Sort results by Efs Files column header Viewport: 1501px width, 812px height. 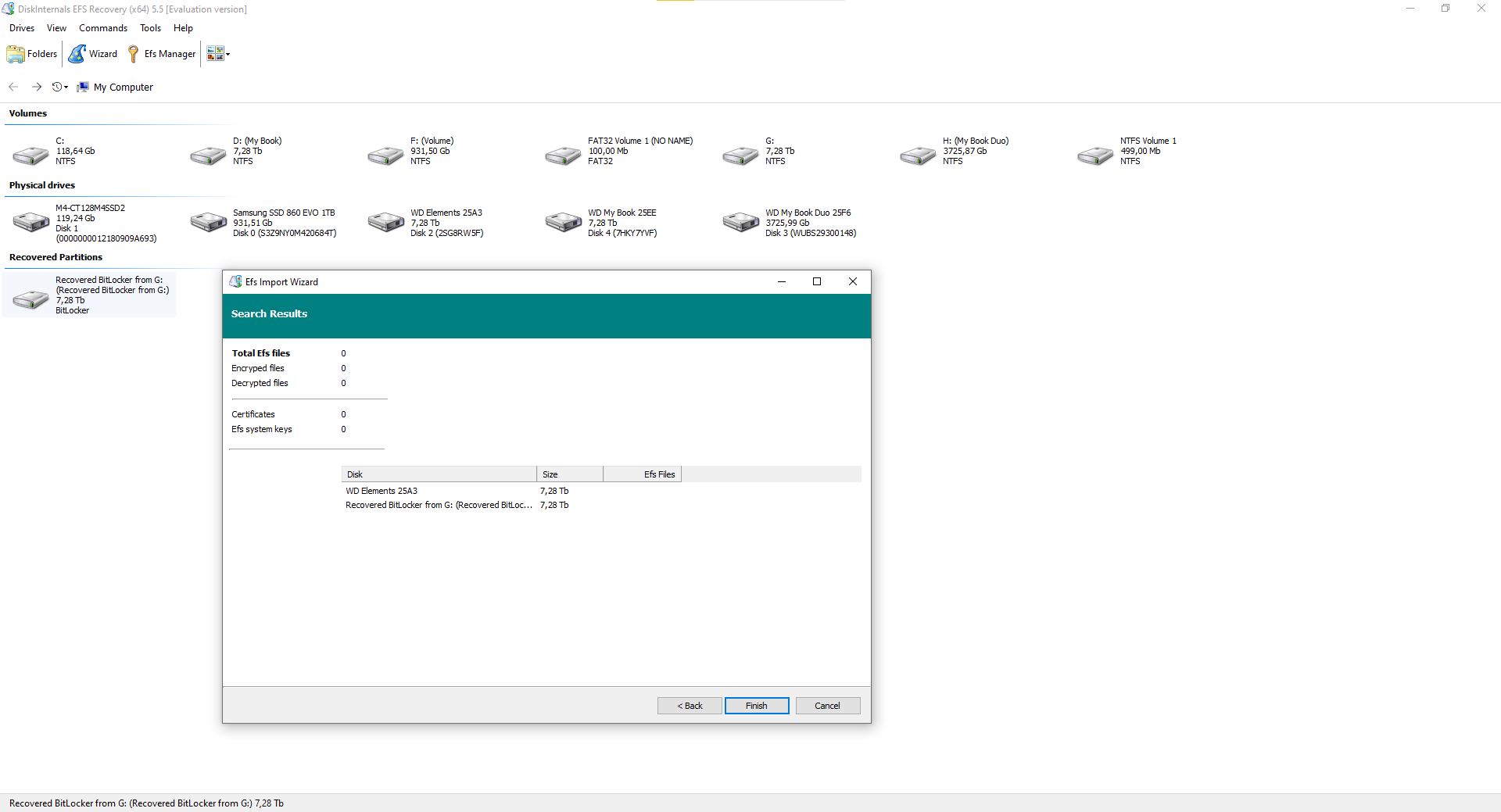click(x=643, y=474)
